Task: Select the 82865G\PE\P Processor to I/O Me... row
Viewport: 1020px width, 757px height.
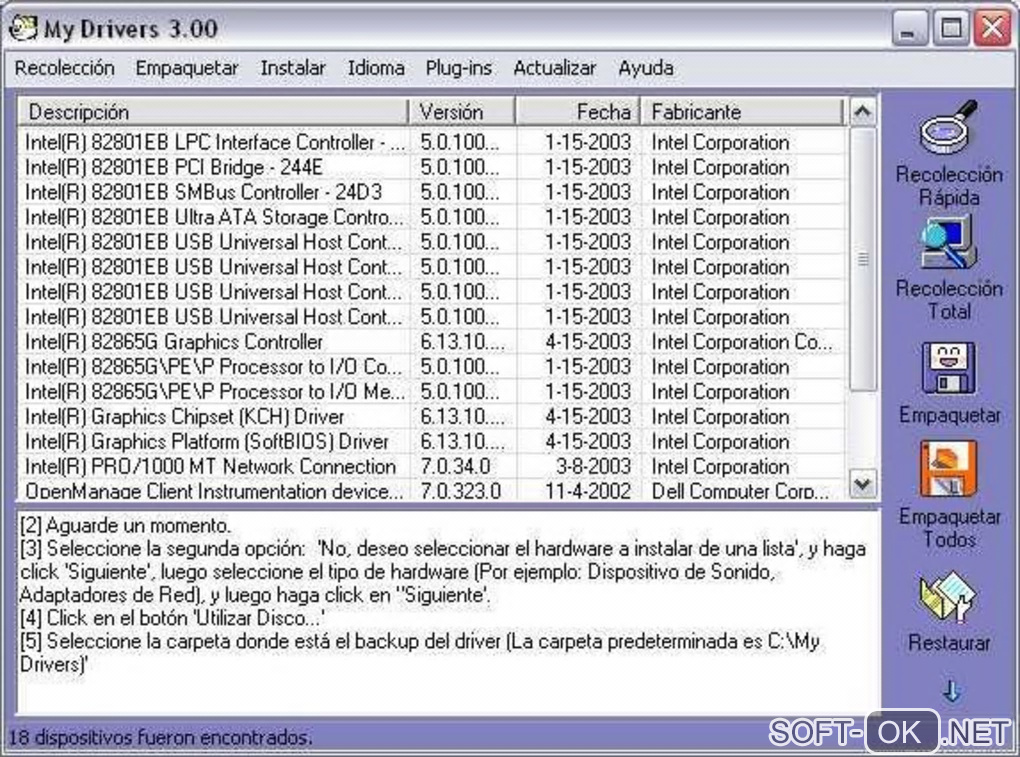Action: pyautogui.click(x=433, y=392)
